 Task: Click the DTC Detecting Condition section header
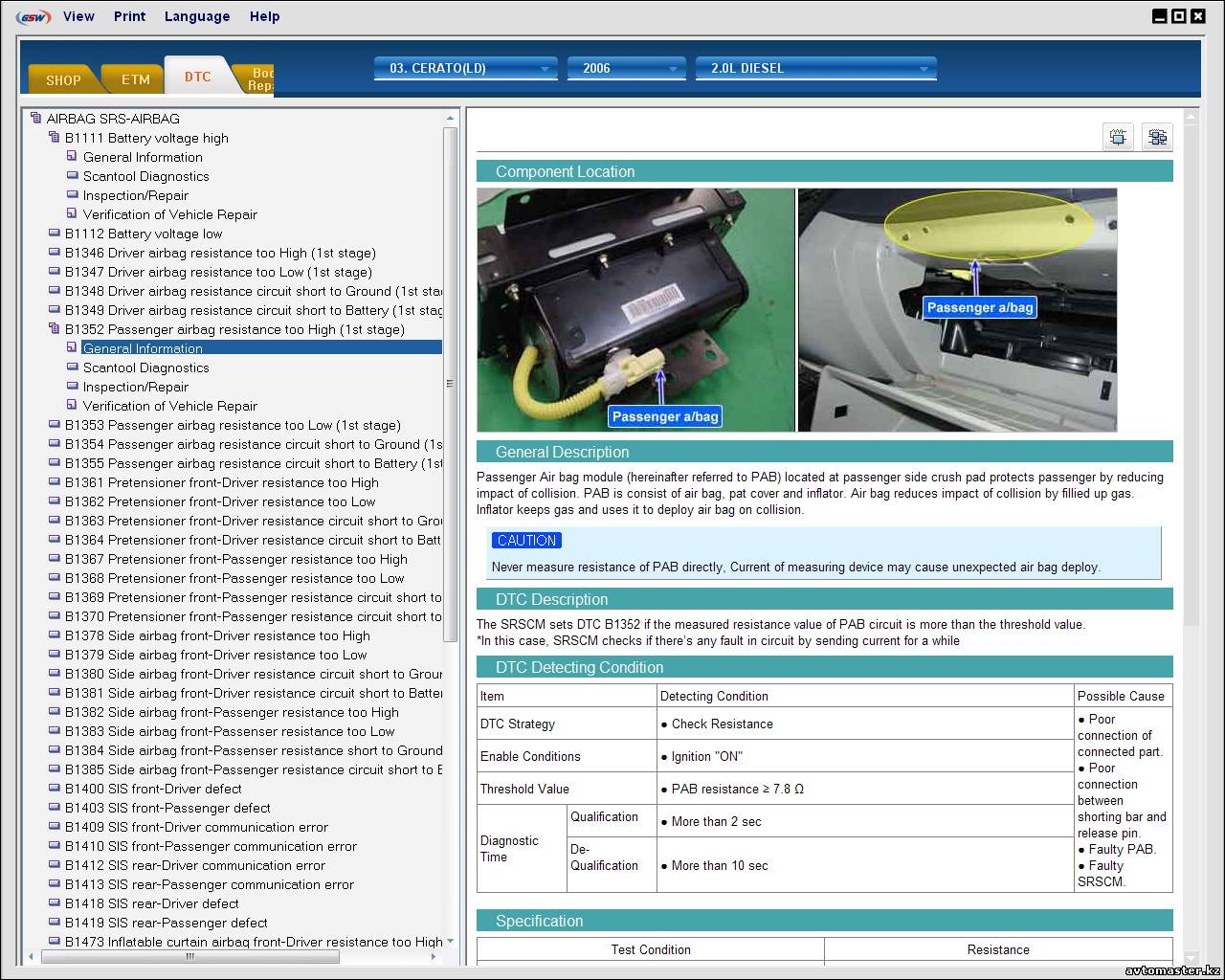(x=825, y=667)
